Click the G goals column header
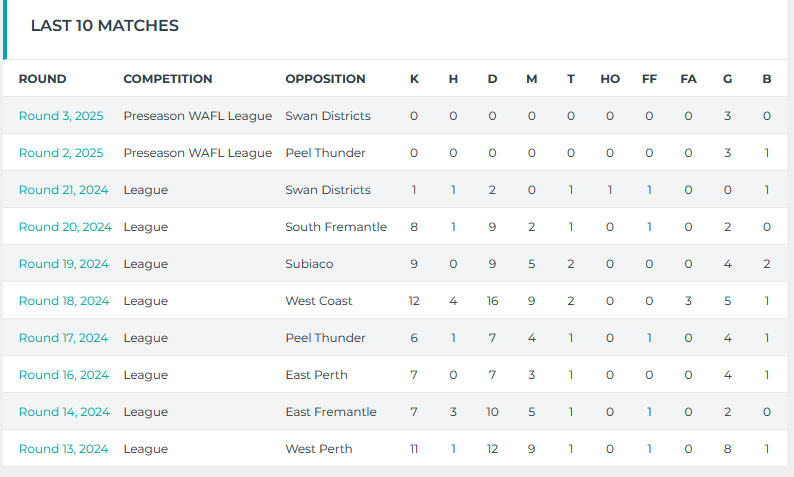794x477 pixels. (x=728, y=79)
